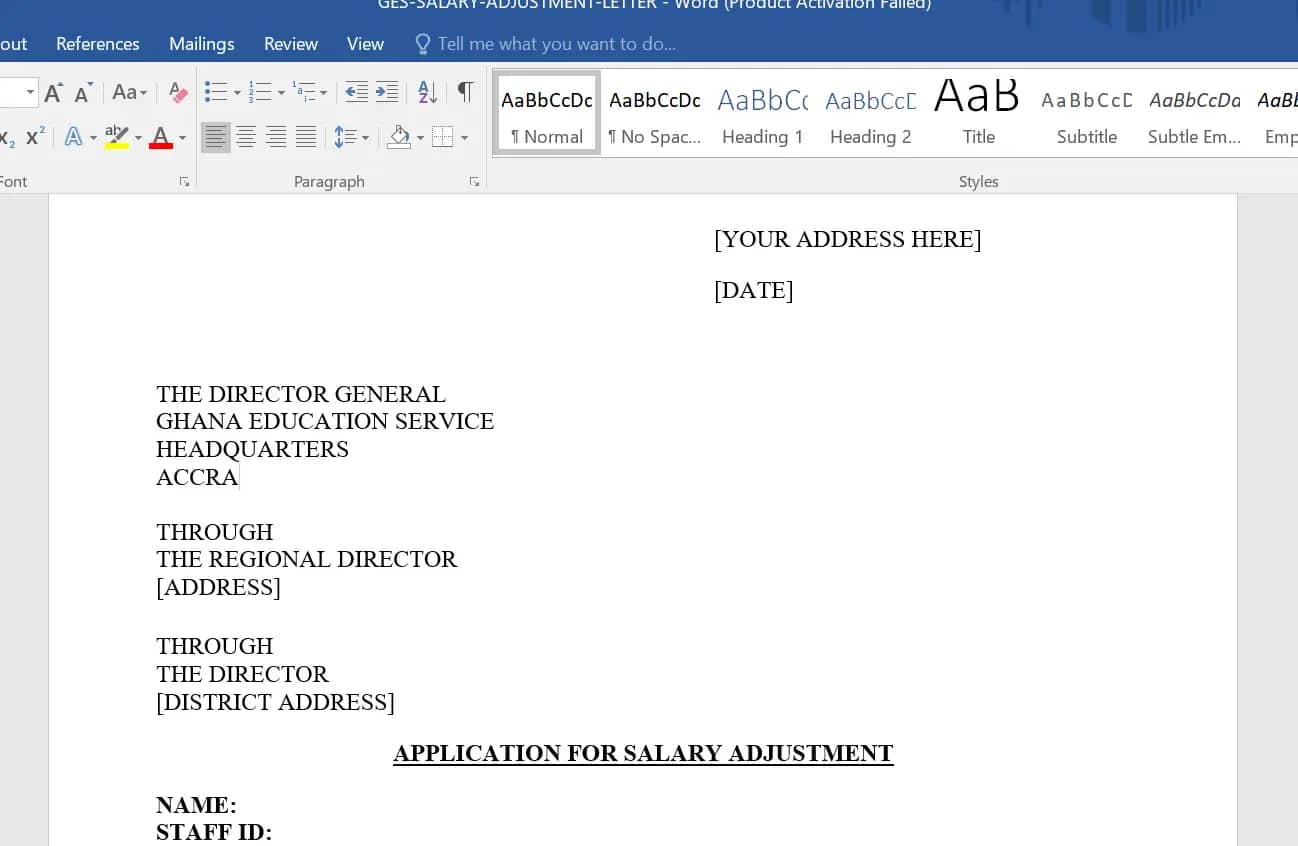
Task: Align text to the left
Action: click(215, 137)
